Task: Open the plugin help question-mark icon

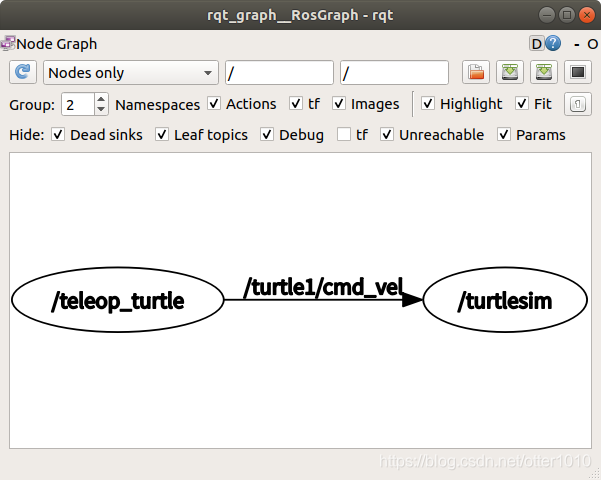Action: tap(553, 44)
